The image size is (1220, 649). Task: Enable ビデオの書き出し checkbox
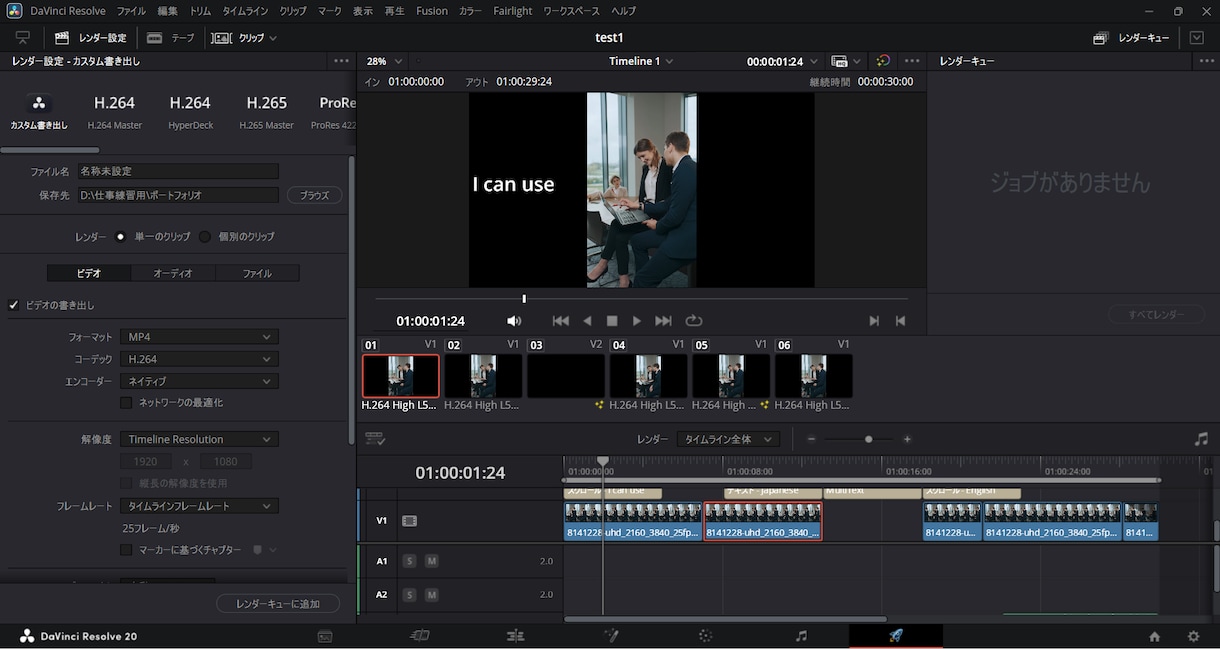14,305
